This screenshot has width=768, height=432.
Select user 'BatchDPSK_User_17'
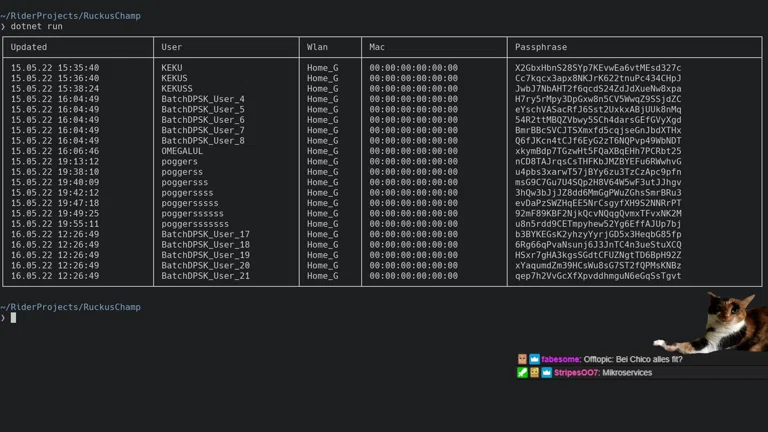tap(206, 235)
